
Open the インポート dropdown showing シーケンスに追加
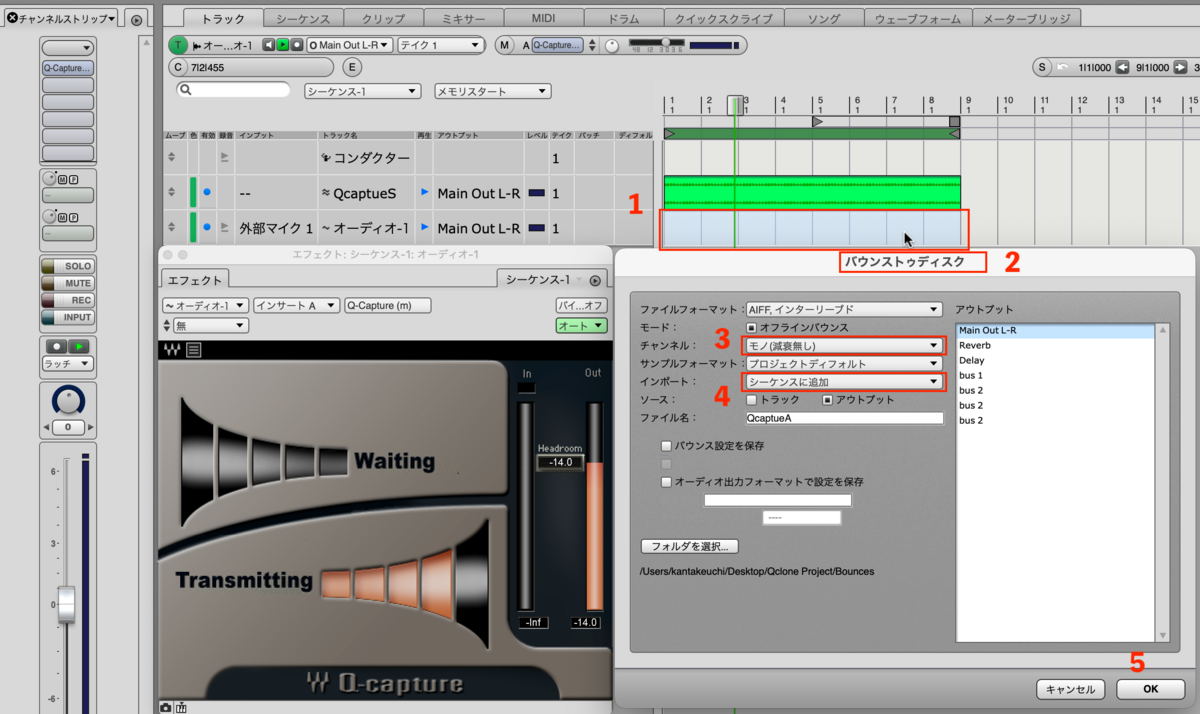pos(844,381)
